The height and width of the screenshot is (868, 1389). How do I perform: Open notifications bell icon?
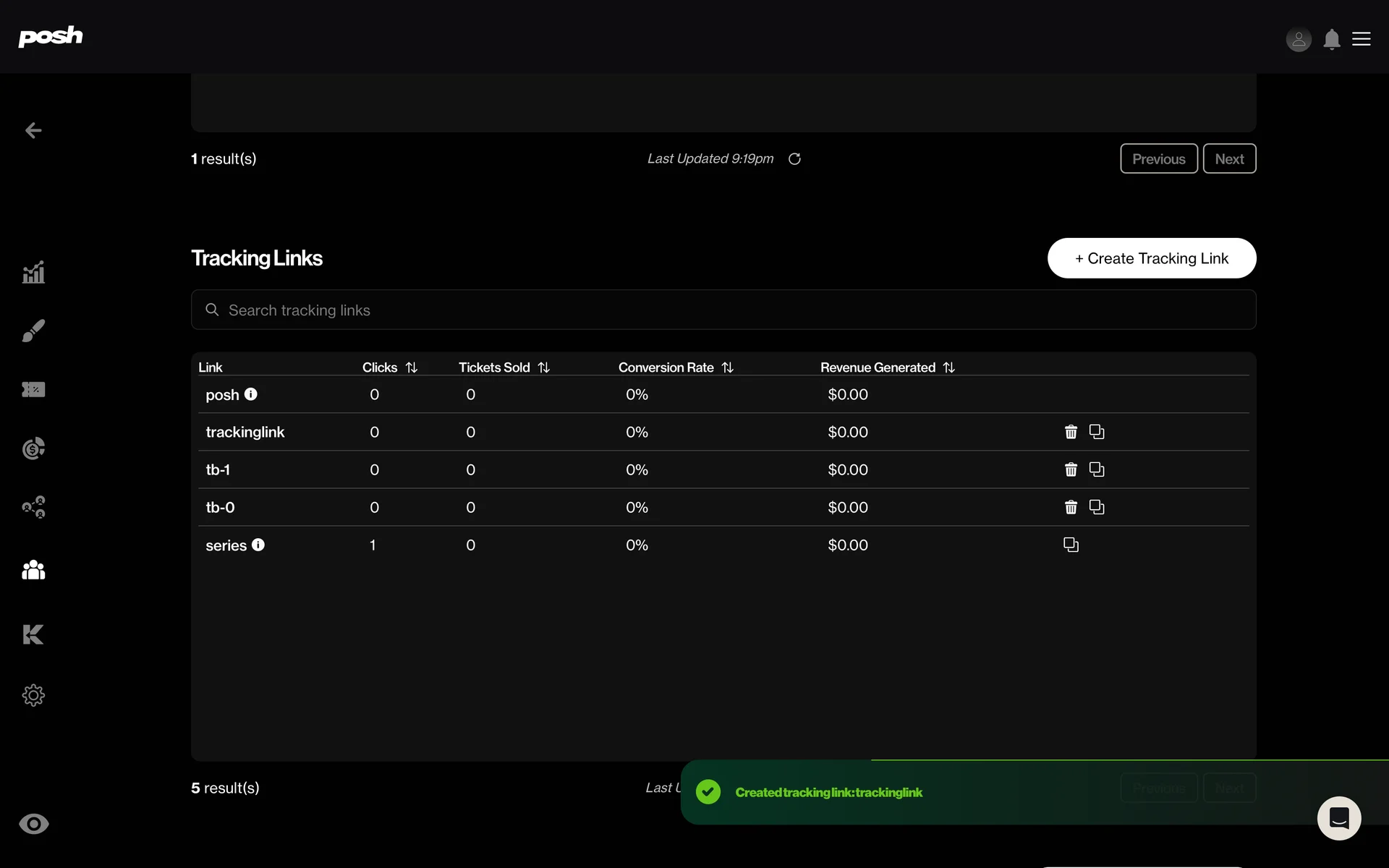(1332, 39)
